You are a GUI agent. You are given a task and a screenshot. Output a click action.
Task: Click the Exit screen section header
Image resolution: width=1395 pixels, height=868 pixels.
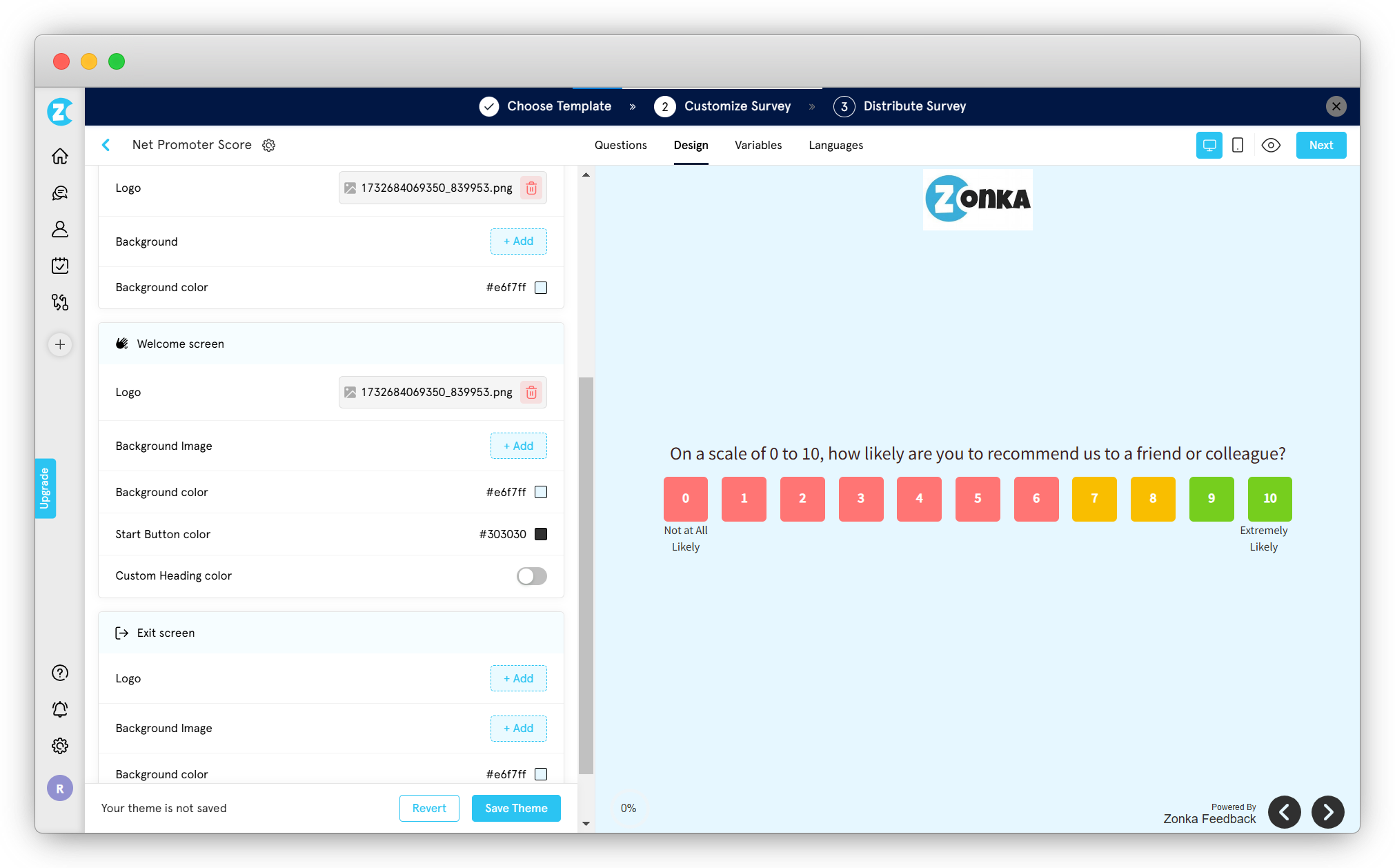click(331, 633)
